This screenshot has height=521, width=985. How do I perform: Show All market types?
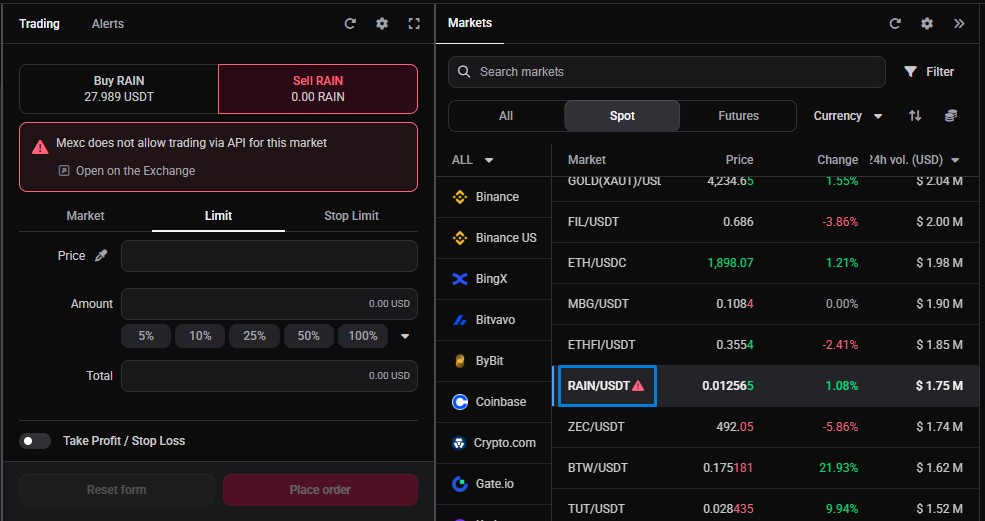[x=506, y=116]
